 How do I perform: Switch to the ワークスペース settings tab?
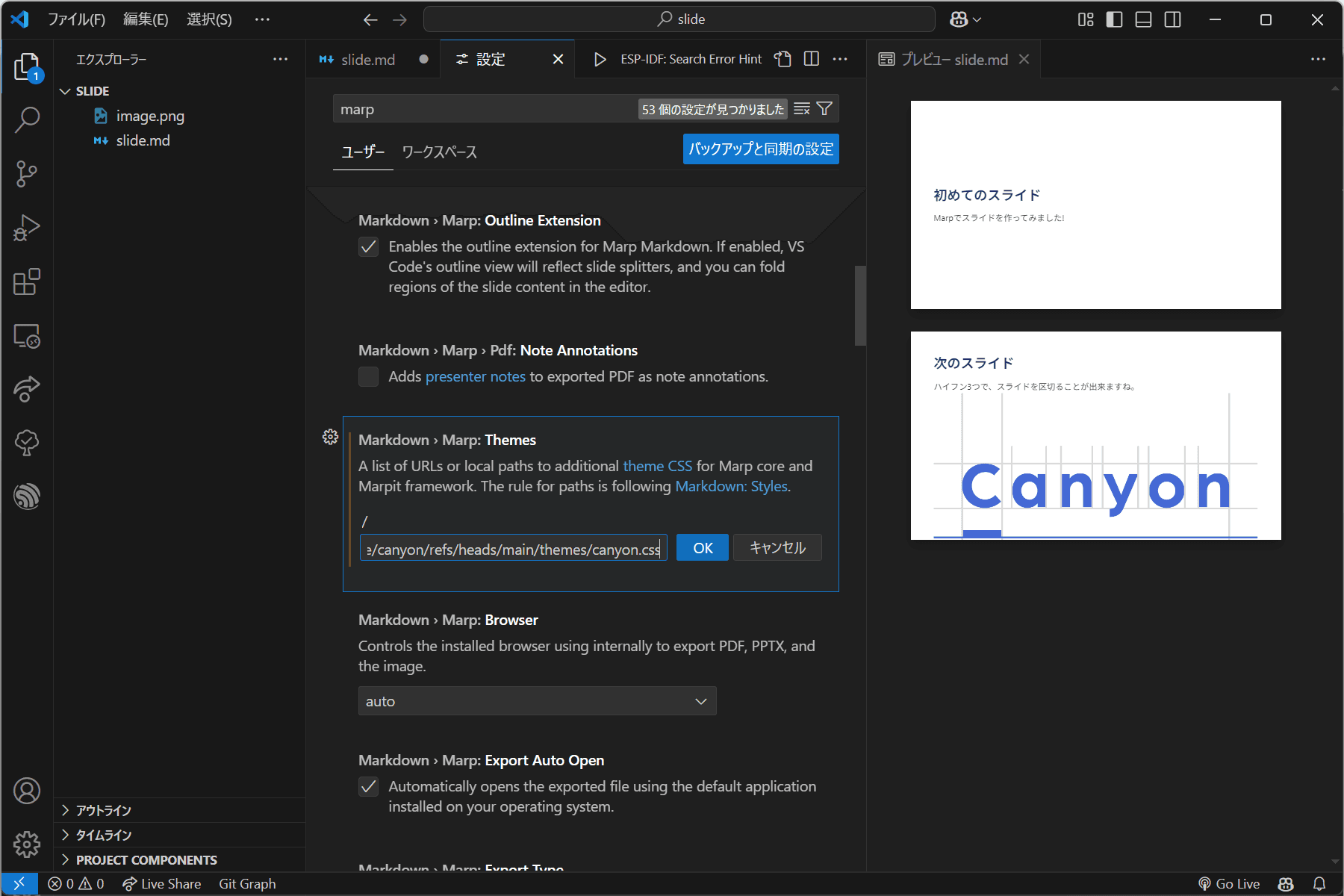439,152
